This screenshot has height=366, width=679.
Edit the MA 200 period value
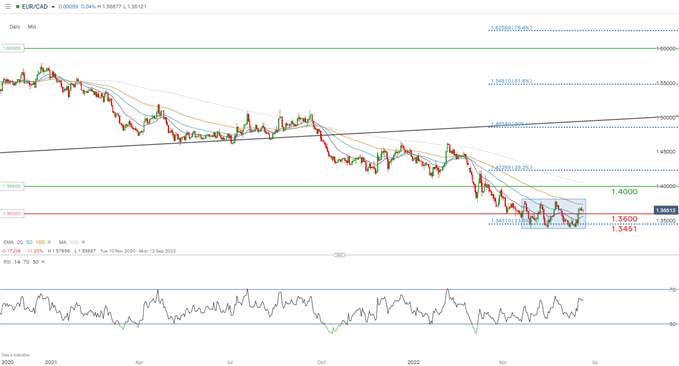tap(74, 242)
